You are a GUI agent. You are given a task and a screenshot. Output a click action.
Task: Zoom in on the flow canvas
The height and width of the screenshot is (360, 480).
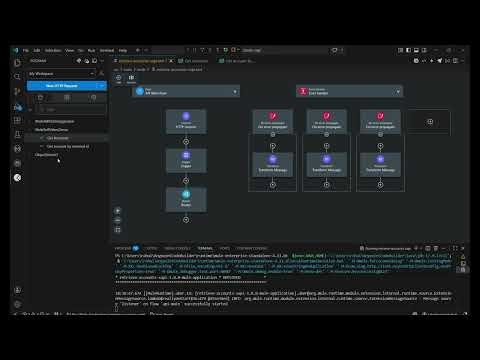(x=118, y=211)
